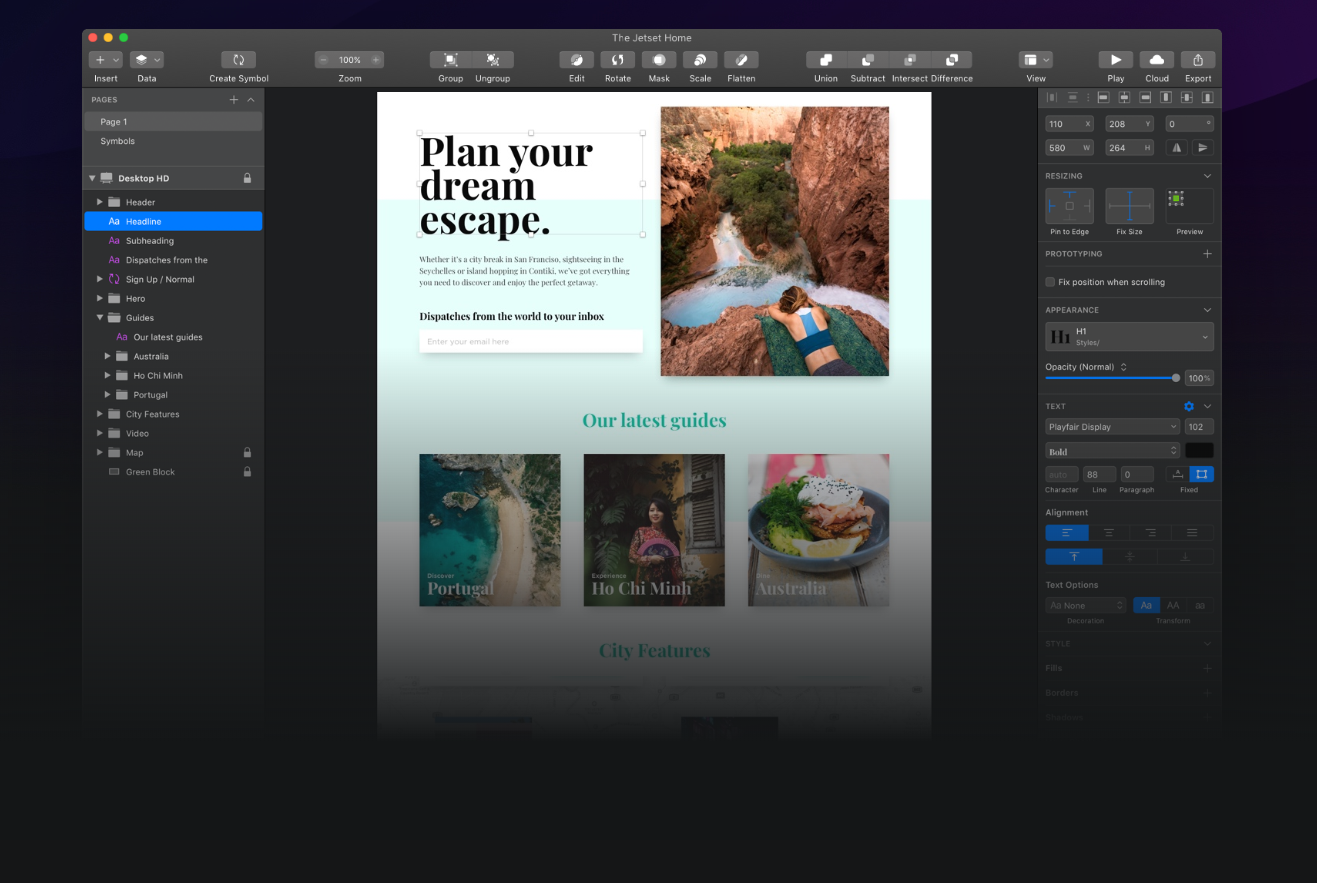
Task: Open the H1 text style dropdown
Action: (x=1130, y=337)
